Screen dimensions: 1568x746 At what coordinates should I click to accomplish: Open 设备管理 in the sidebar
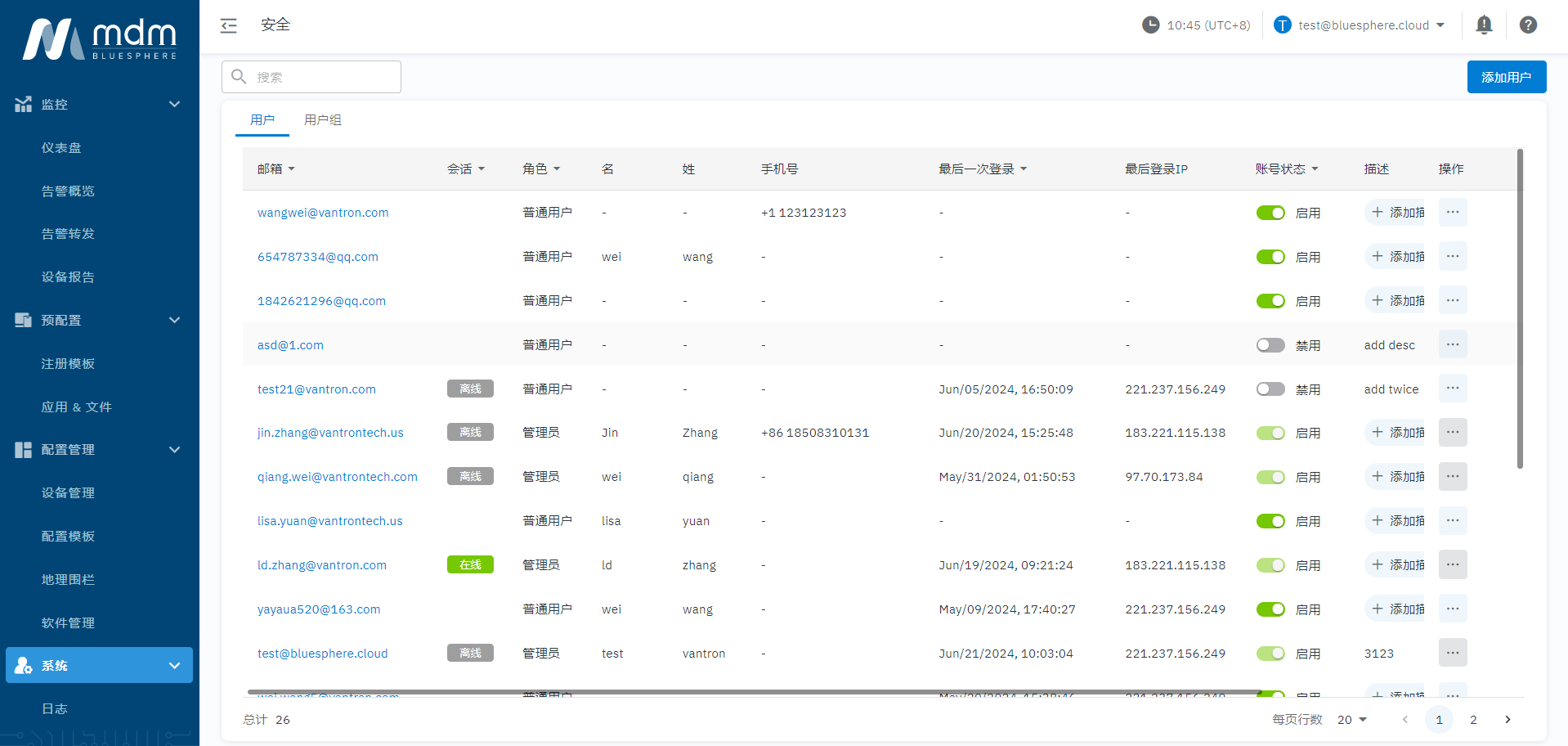(68, 493)
